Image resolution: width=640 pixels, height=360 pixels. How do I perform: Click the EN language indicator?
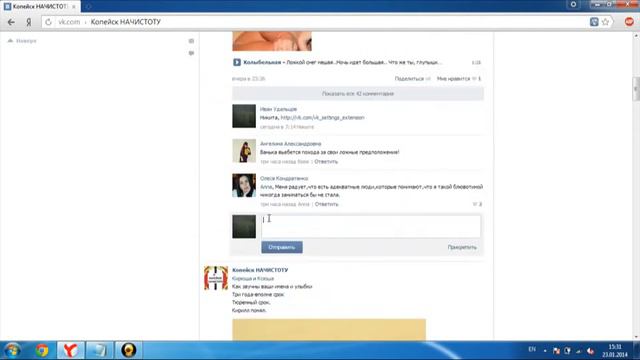point(532,349)
